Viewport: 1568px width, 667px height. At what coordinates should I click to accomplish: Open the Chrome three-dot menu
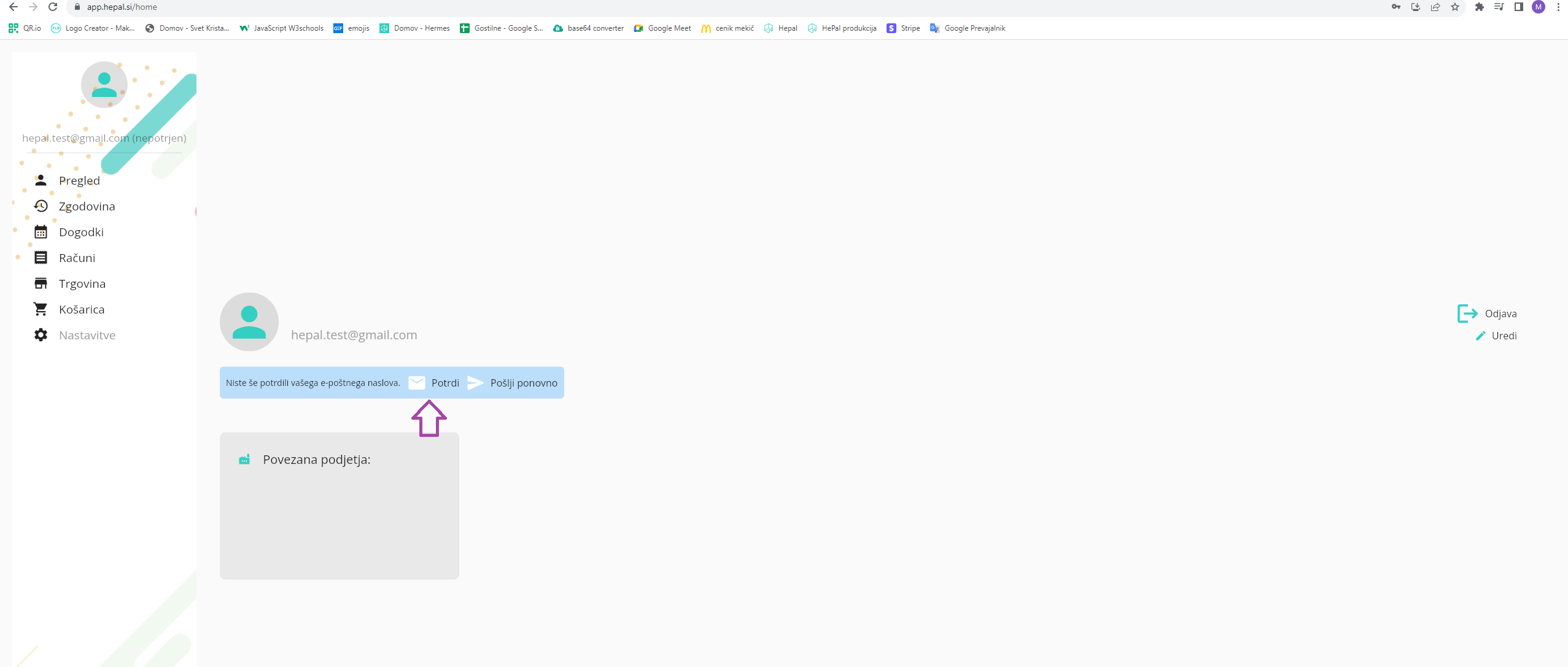[x=1558, y=7]
